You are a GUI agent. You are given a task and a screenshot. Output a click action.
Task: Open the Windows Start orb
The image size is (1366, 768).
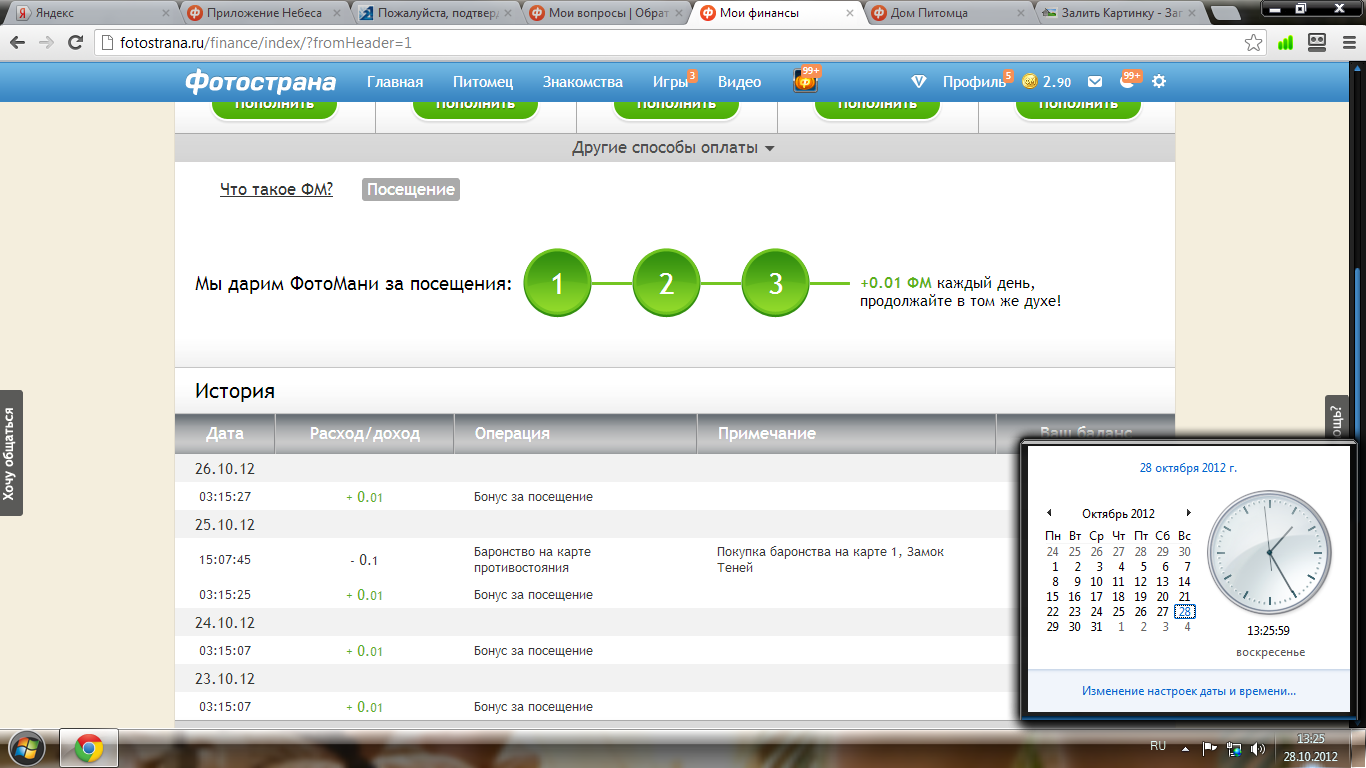(x=27, y=748)
